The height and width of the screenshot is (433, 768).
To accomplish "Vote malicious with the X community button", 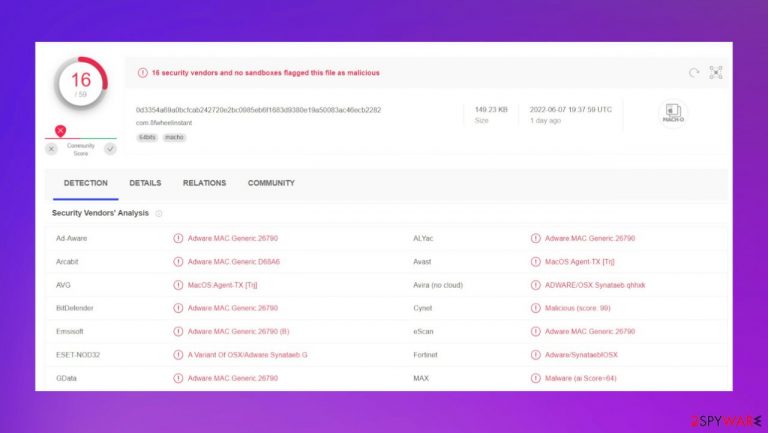I will coord(51,149).
